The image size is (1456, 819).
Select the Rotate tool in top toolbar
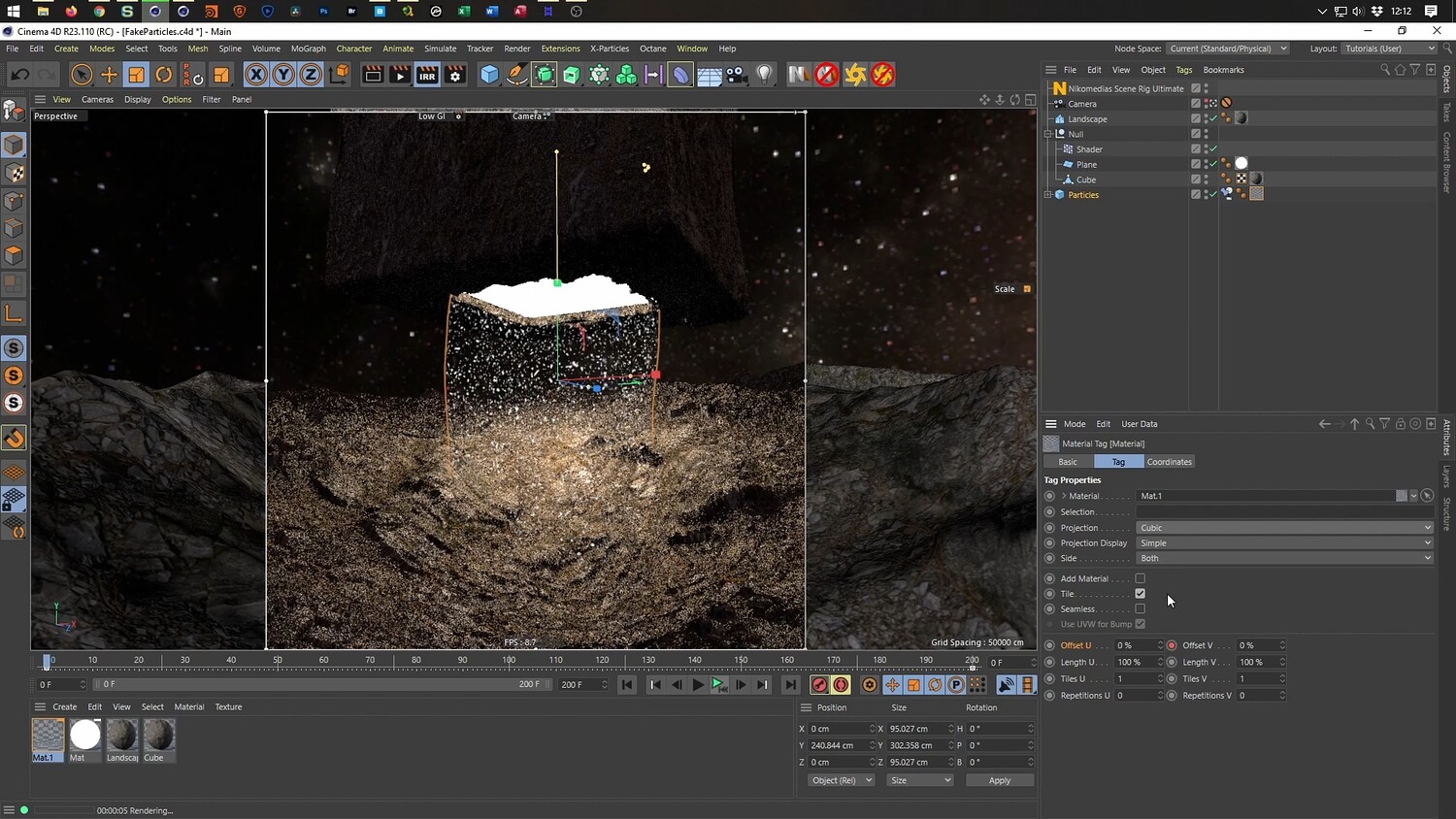pyautogui.click(x=164, y=75)
